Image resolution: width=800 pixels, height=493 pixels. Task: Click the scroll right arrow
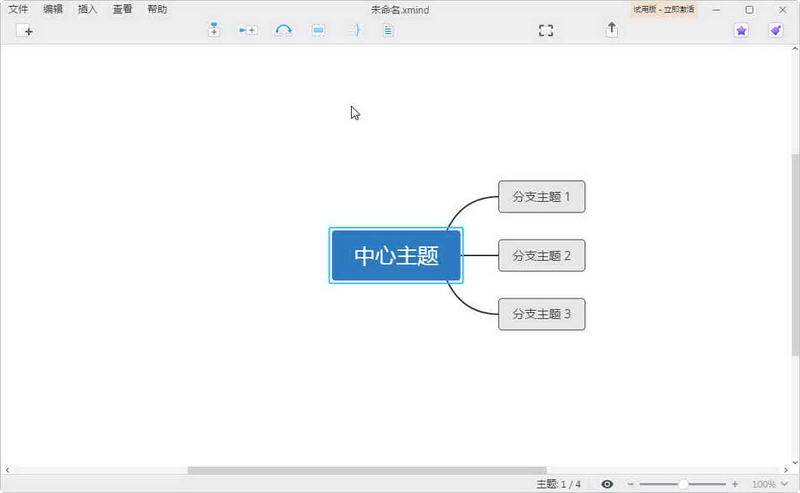[786, 470]
